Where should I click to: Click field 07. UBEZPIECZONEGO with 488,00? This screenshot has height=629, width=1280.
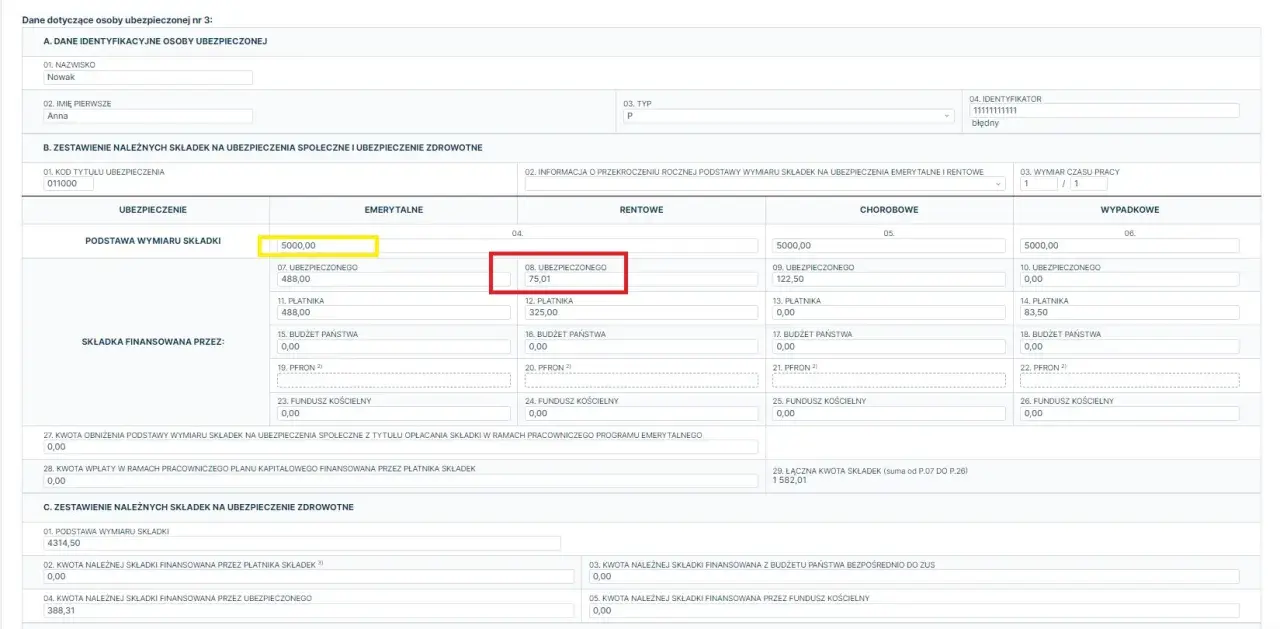point(393,279)
